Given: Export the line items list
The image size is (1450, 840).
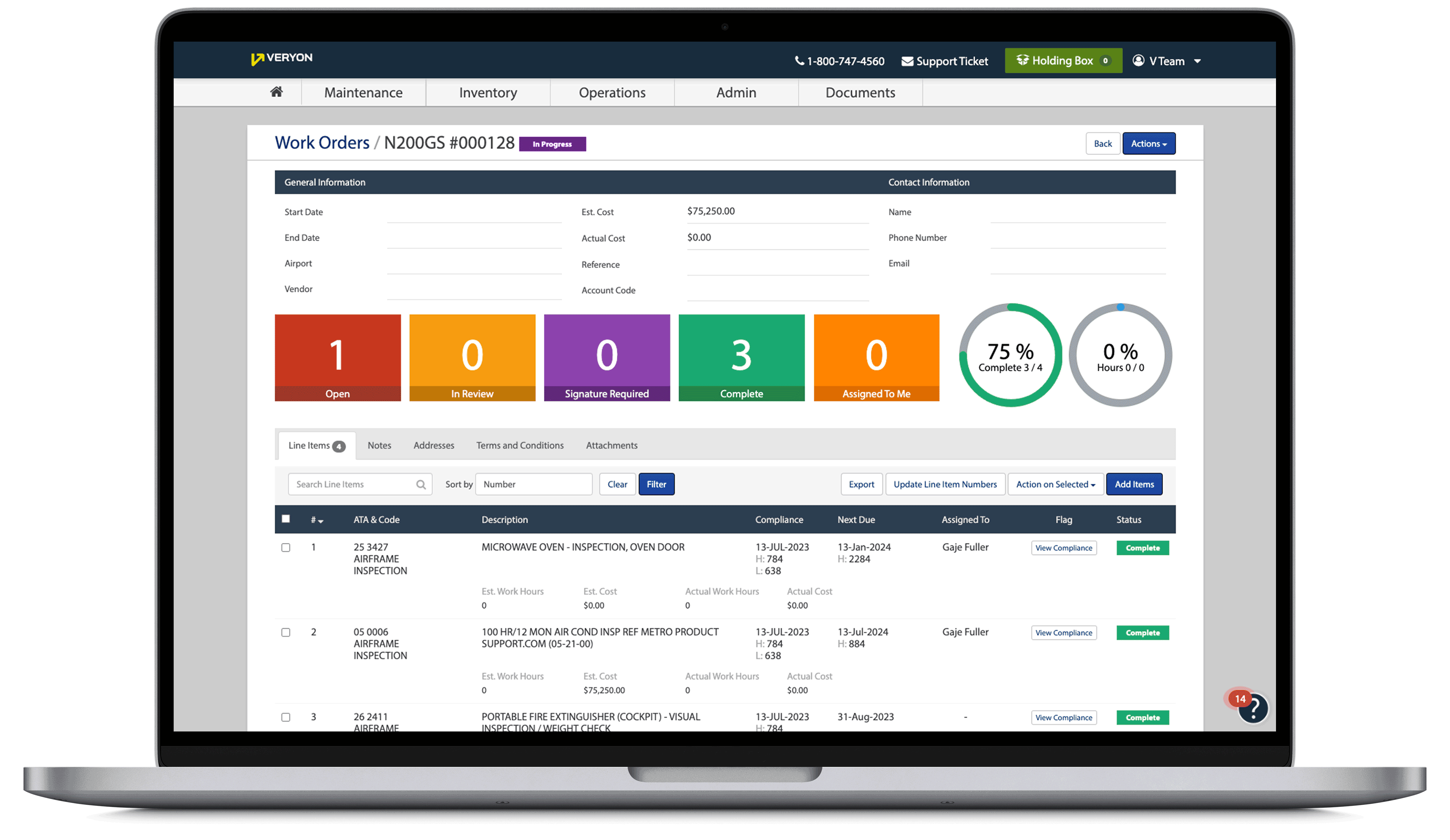Looking at the screenshot, I should click(861, 484).
